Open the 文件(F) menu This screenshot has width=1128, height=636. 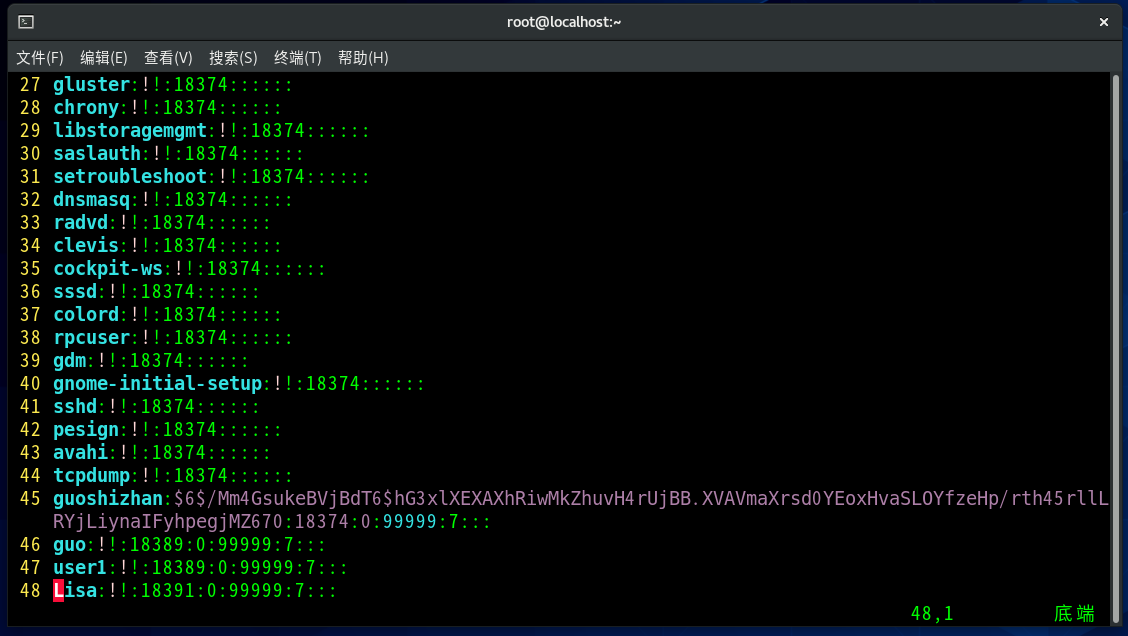tap(40, 58)
